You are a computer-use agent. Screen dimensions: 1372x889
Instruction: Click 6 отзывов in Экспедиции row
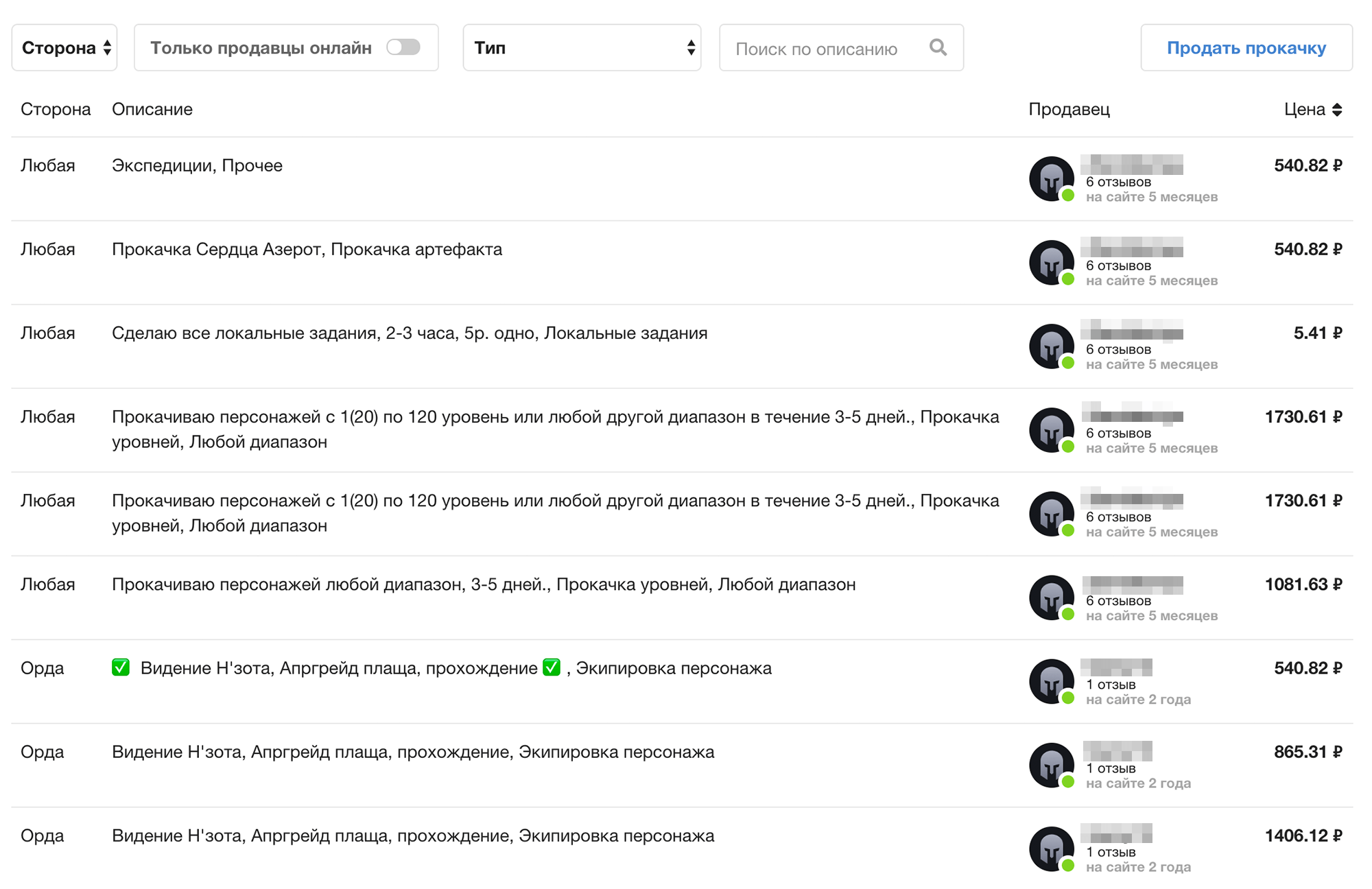click(1118, 182)
